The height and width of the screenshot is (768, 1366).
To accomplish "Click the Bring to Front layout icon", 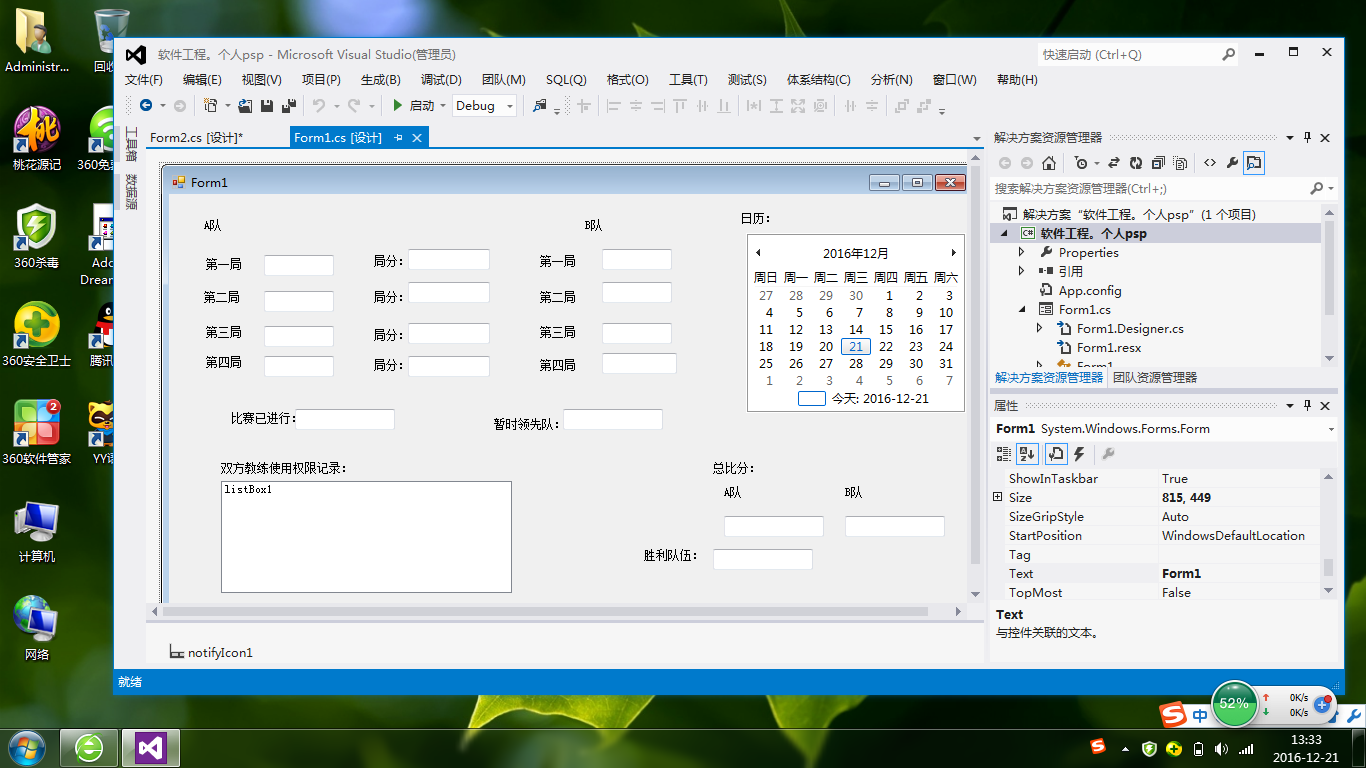I will pos(902,106).
